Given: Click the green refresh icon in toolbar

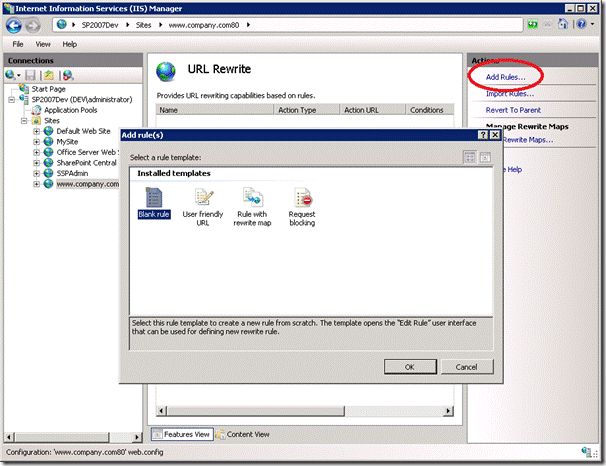Looking at the screenshot, I should click(x=533, y=24).
